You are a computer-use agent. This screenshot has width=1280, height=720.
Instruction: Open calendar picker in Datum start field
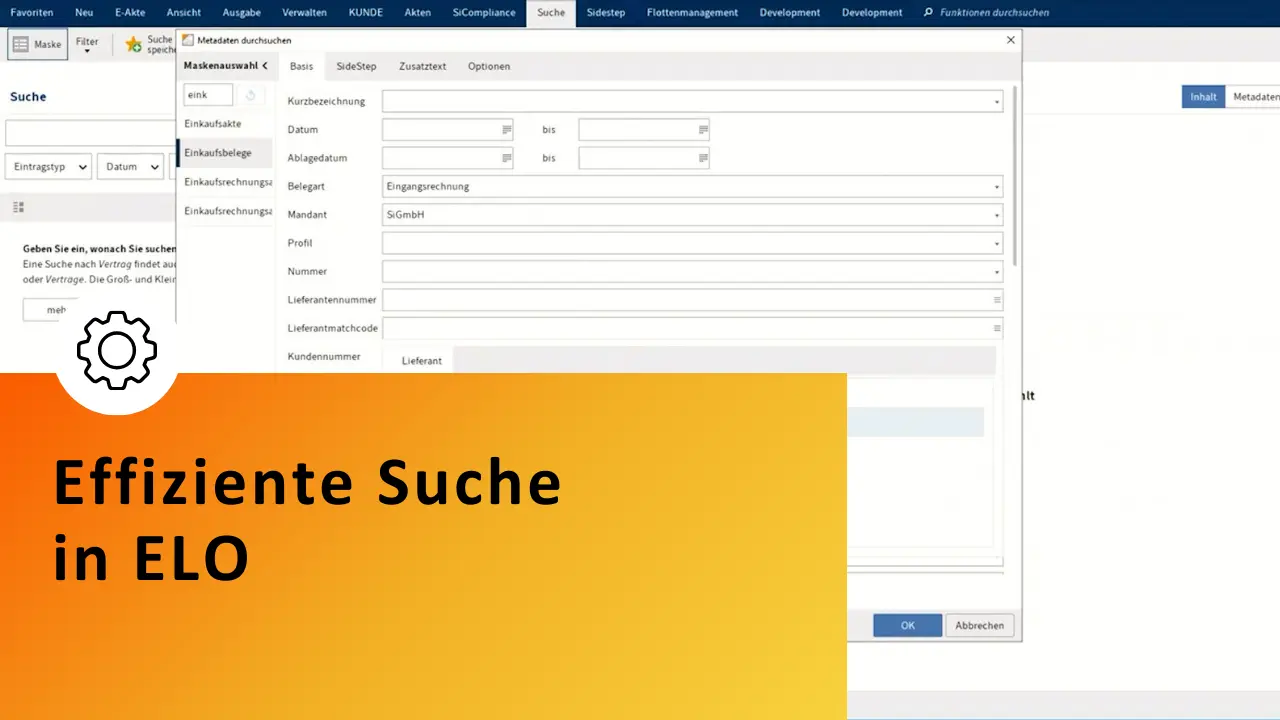coord(506,130)
